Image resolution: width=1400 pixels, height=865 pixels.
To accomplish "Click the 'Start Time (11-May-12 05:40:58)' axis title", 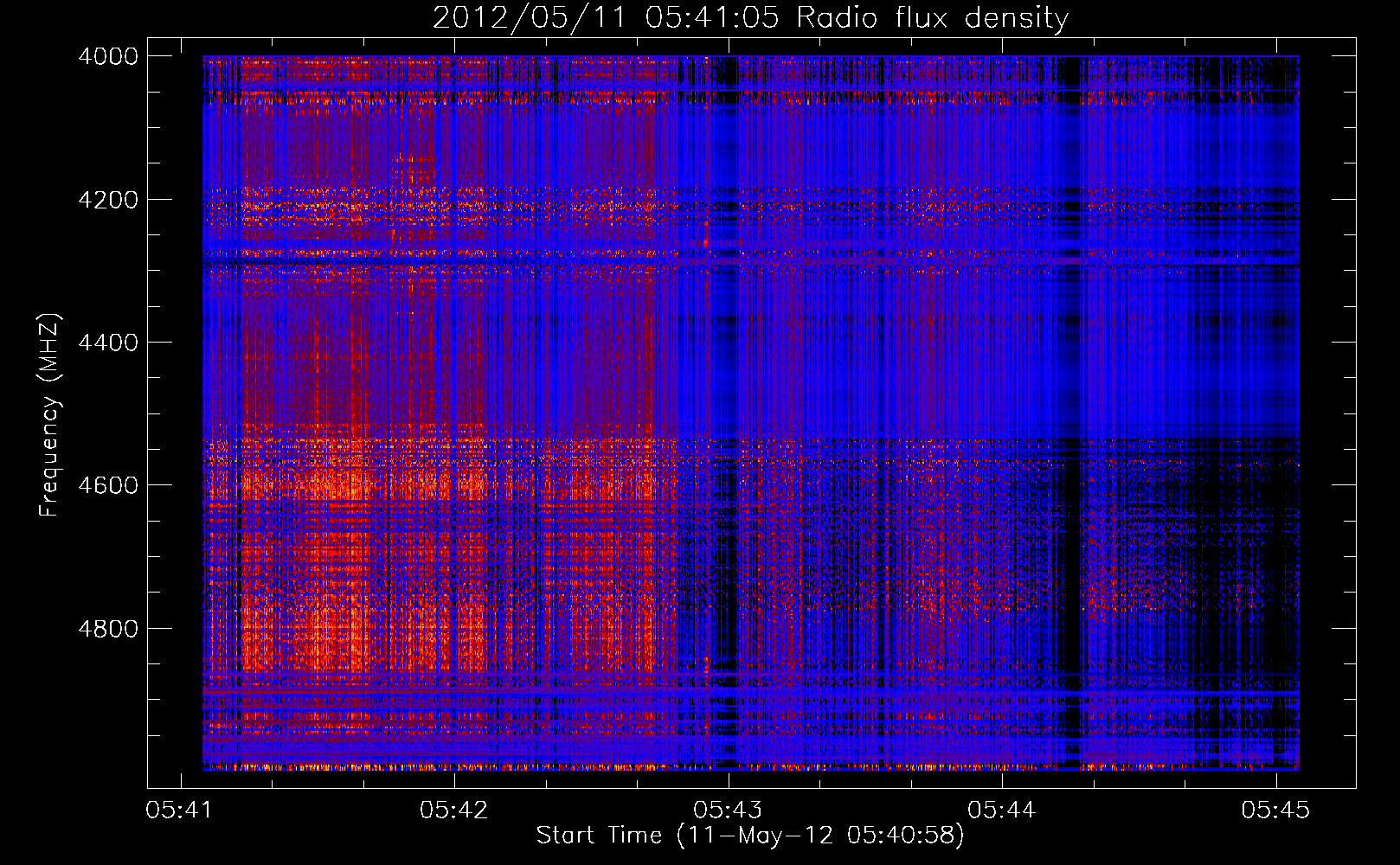I will click(x=750, y=836).
